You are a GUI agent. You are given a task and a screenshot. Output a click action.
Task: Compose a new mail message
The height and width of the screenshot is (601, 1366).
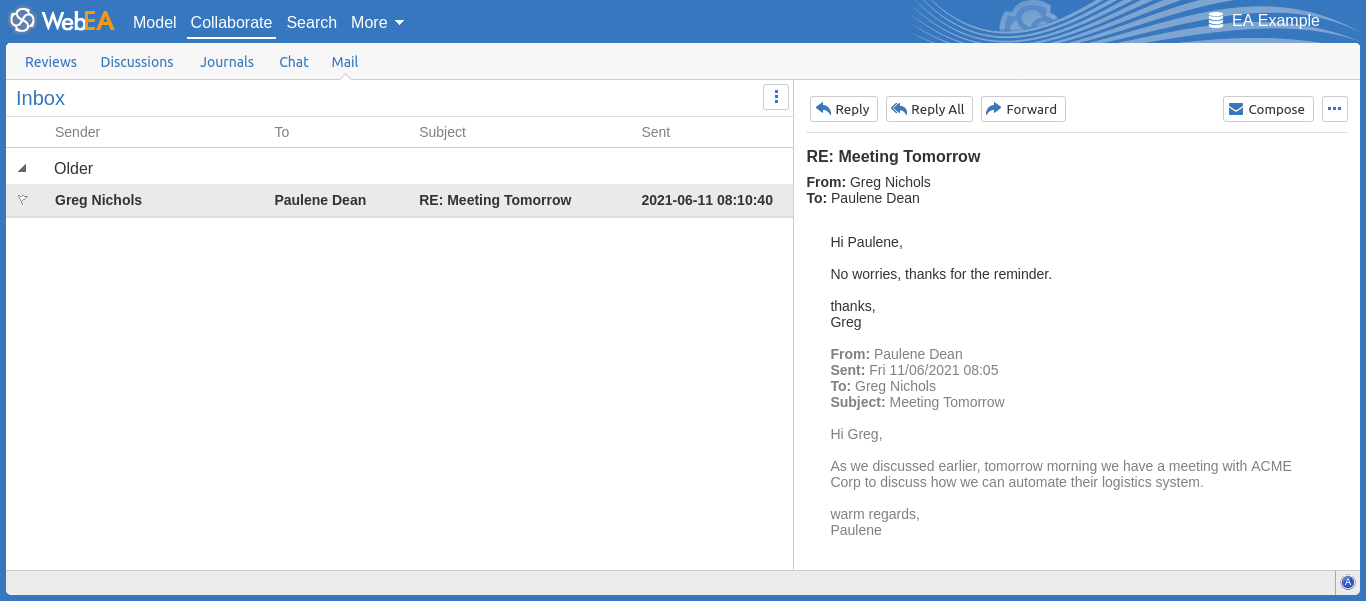point(1267,109)
